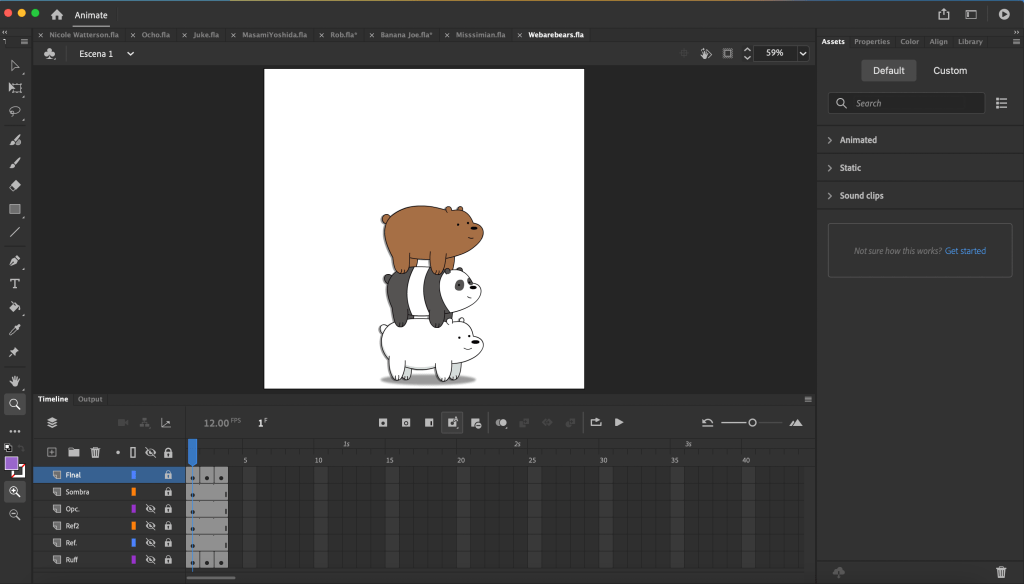Open the Ocho.fla document tab

coord(155,35)
